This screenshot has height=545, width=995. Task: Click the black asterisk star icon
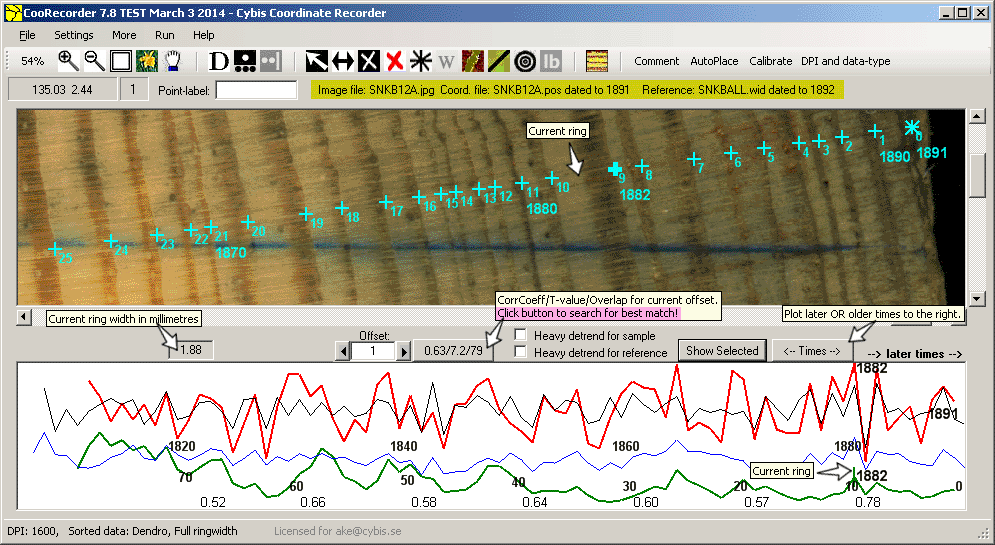(421, 61)
